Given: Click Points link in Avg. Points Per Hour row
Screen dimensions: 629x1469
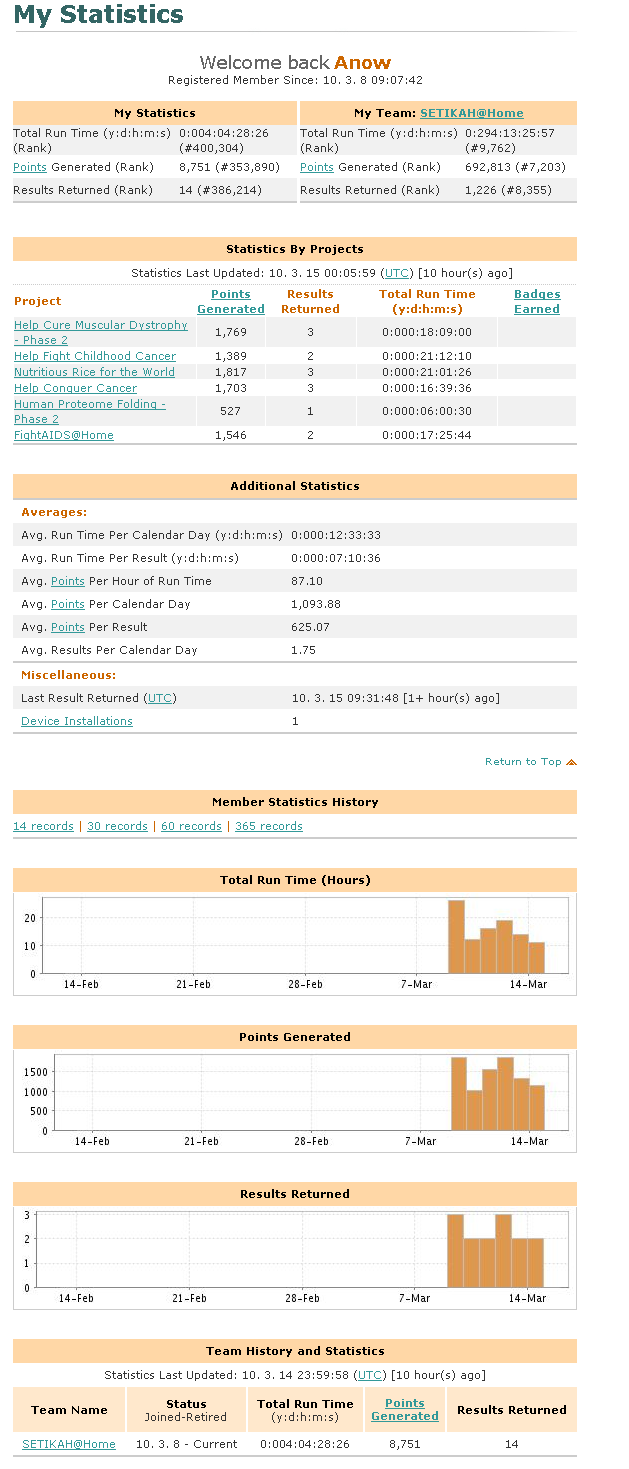Looking at the screenshot, I should [68, 581].
